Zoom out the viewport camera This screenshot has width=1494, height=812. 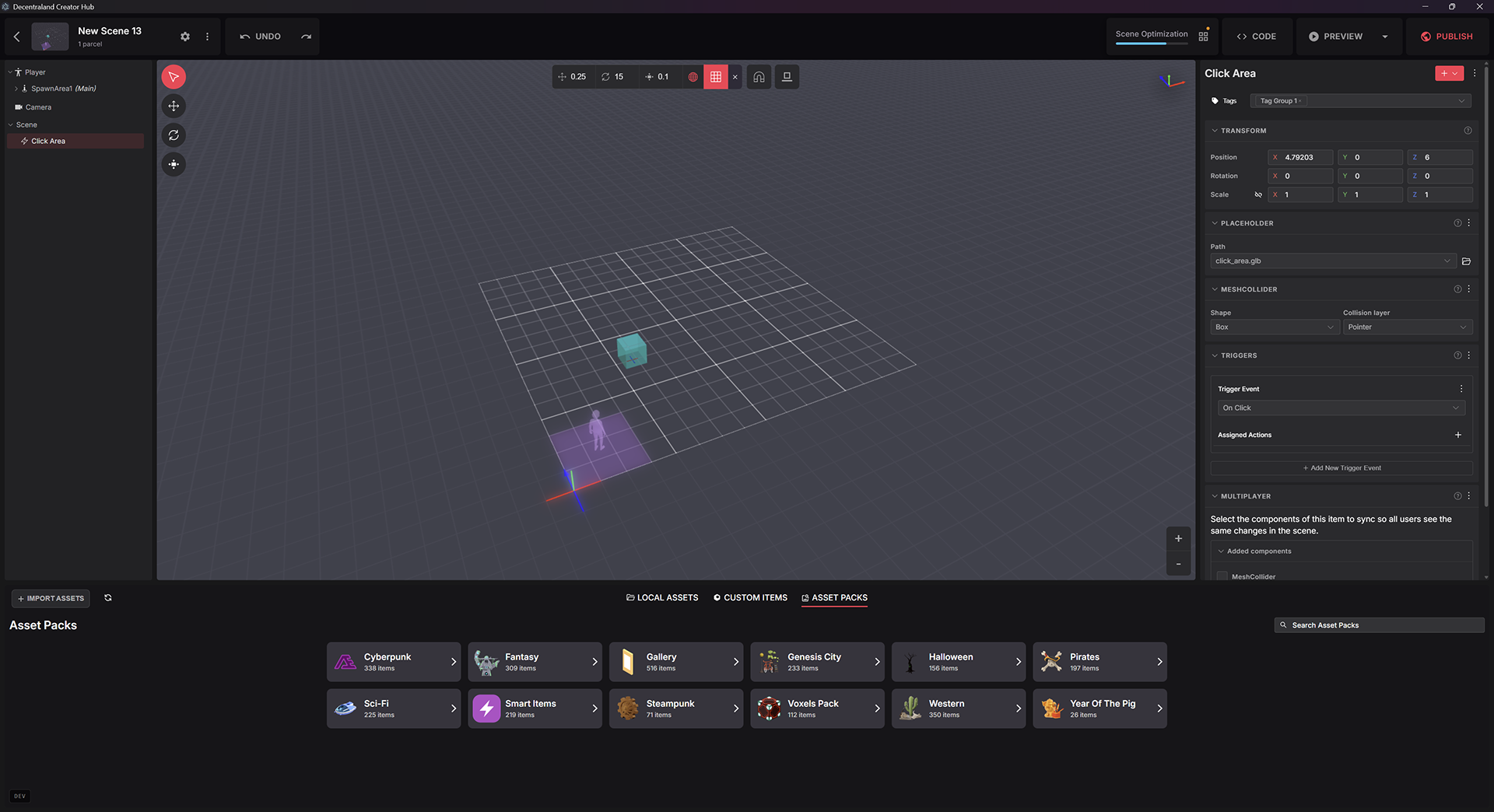tap(1178, 564)
